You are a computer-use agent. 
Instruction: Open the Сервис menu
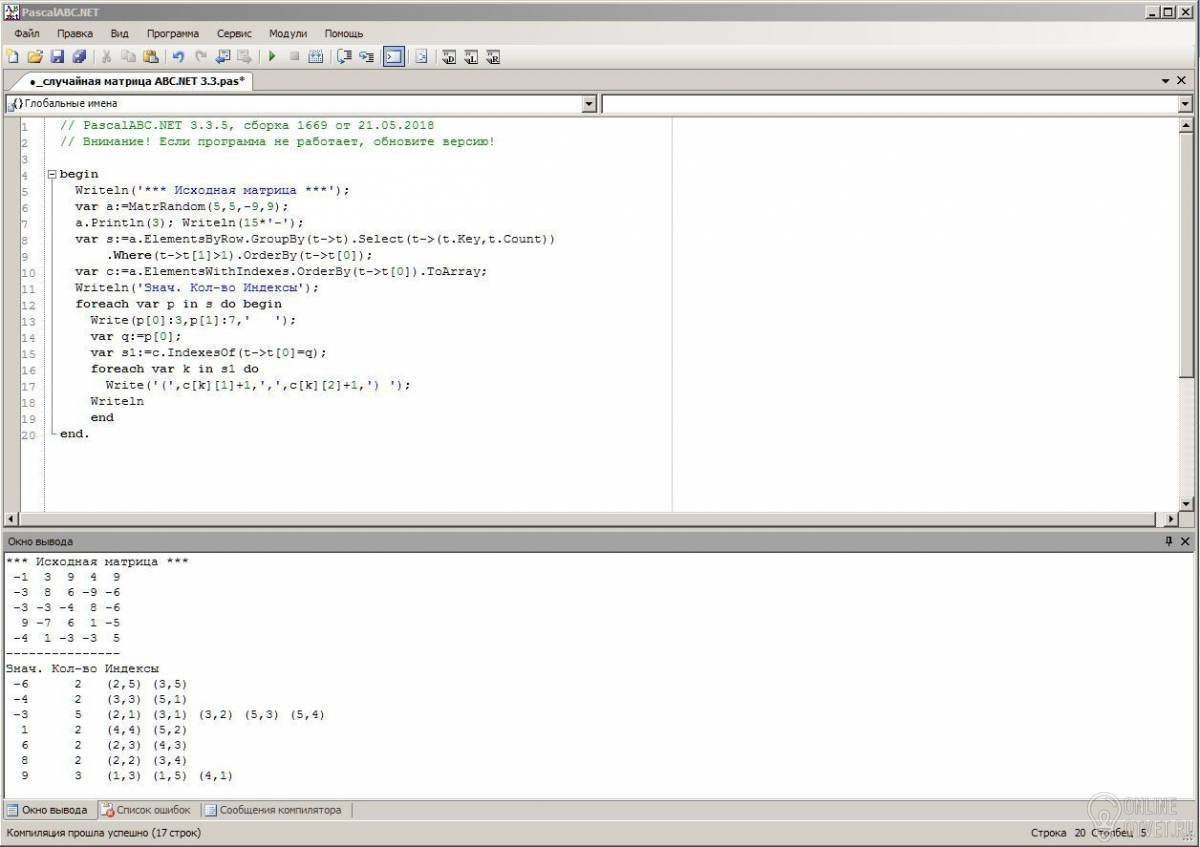coord(234,33)
